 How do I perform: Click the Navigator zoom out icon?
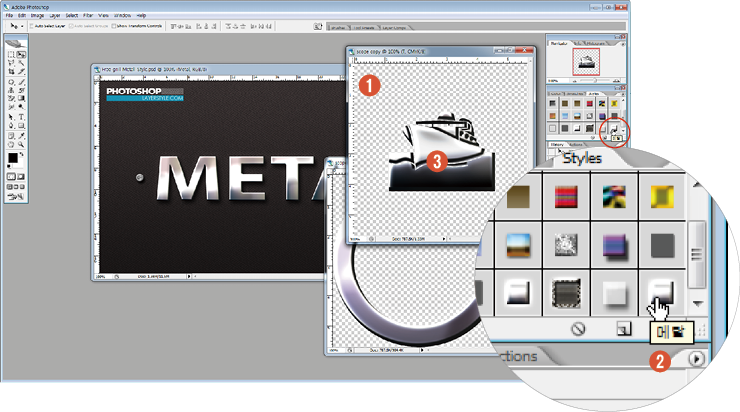coord(574,81)
